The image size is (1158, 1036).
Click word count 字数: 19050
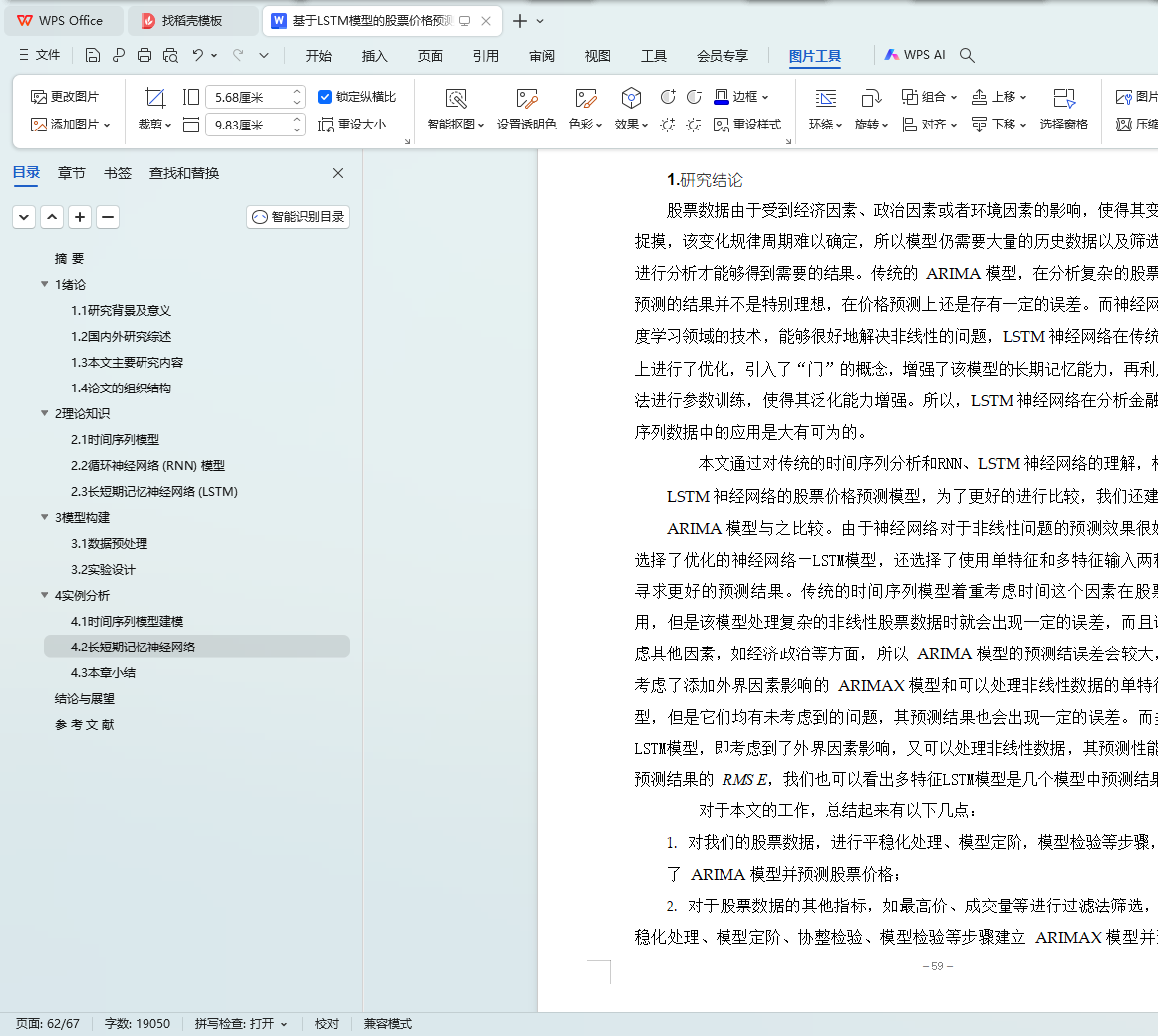[138, 1023]
